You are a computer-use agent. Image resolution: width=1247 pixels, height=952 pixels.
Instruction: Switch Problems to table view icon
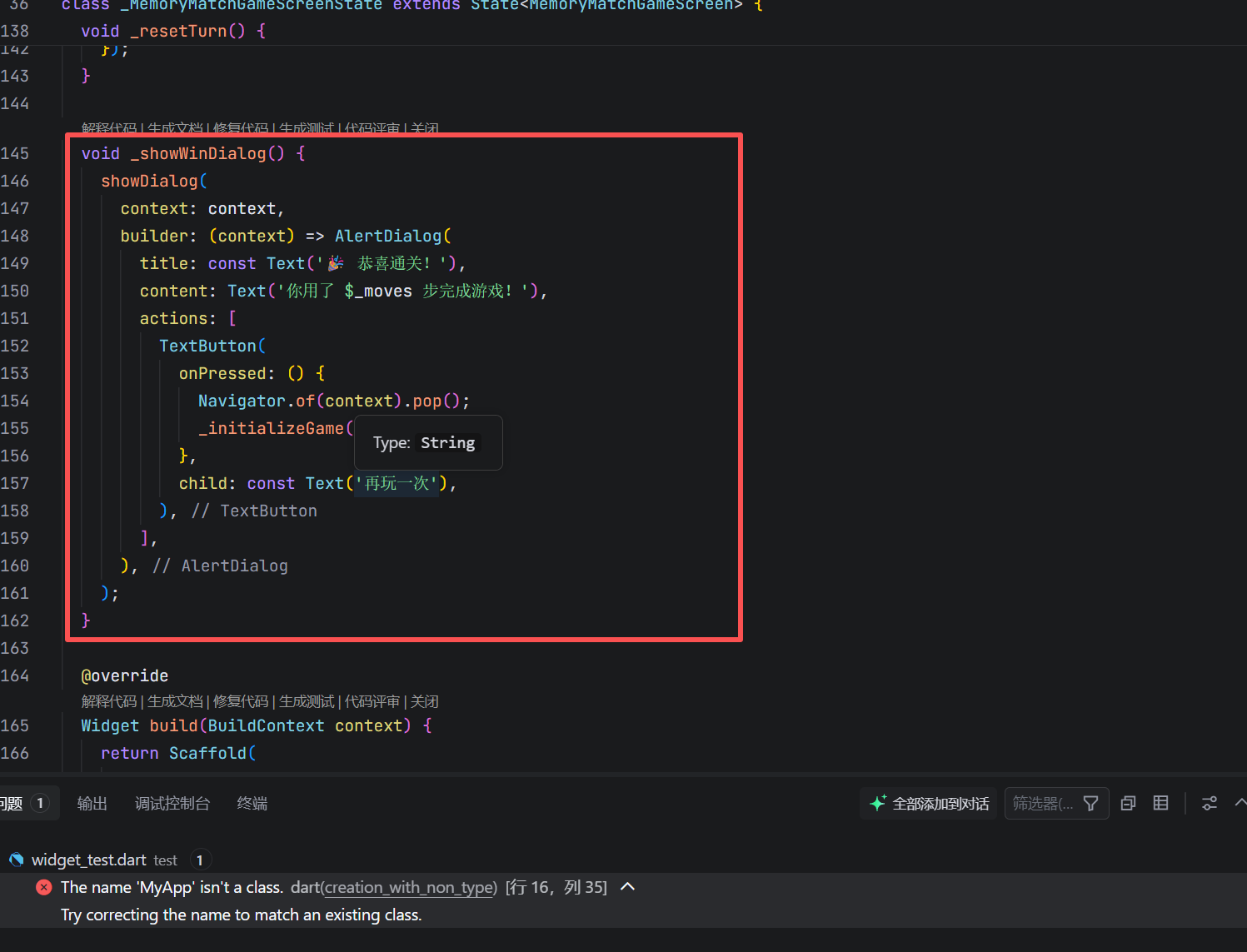pos(1160,803)
